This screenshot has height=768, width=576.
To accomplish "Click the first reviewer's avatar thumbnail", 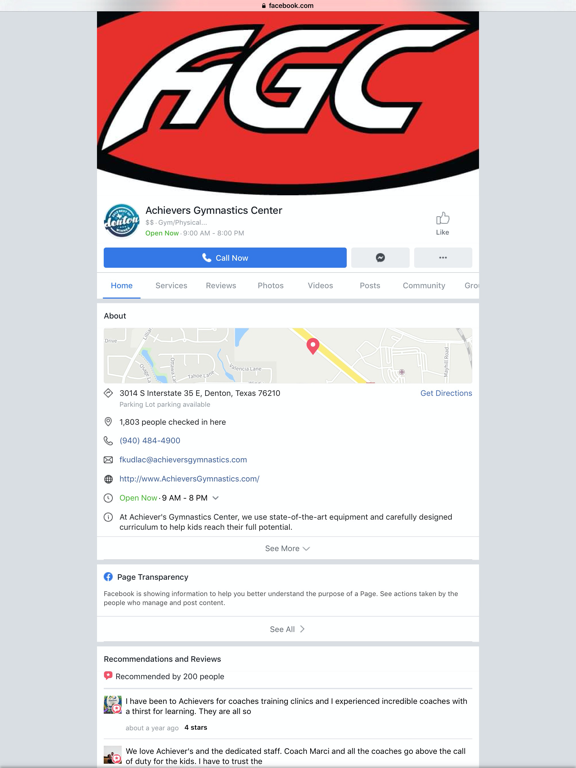I will [x=113, y=704].
